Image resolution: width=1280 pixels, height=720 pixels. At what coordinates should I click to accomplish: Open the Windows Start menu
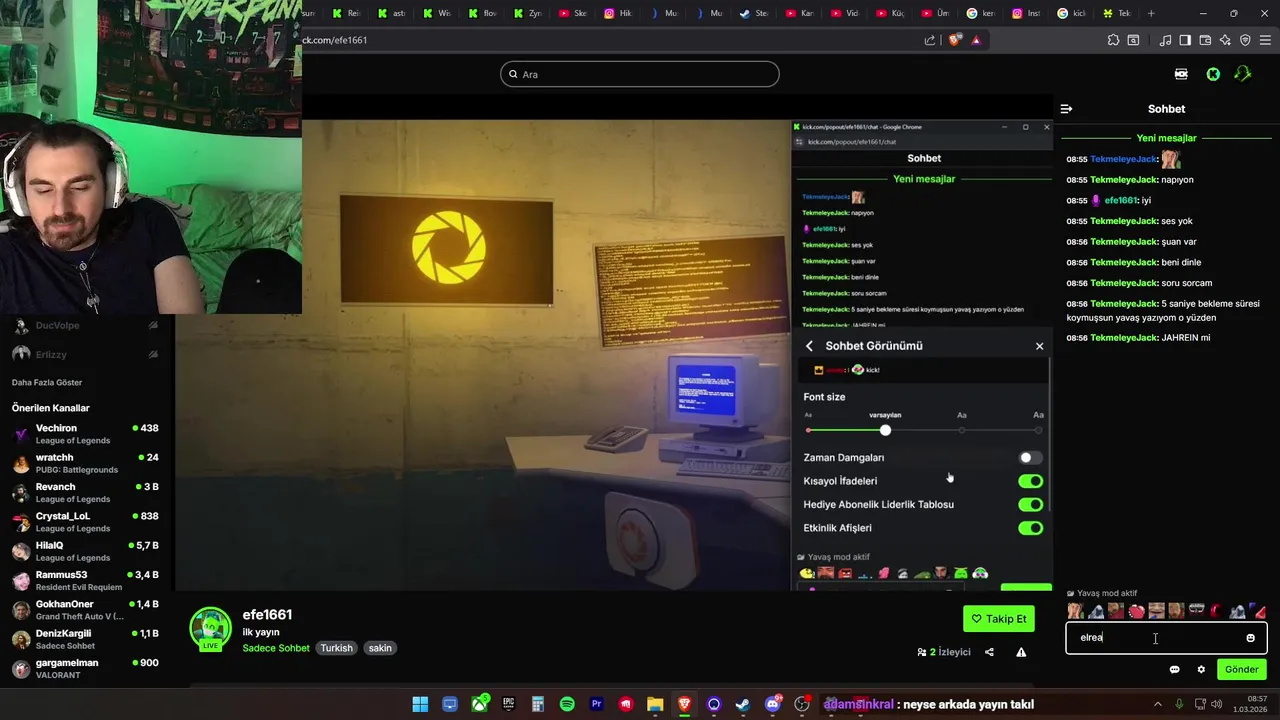pos(420,704)
